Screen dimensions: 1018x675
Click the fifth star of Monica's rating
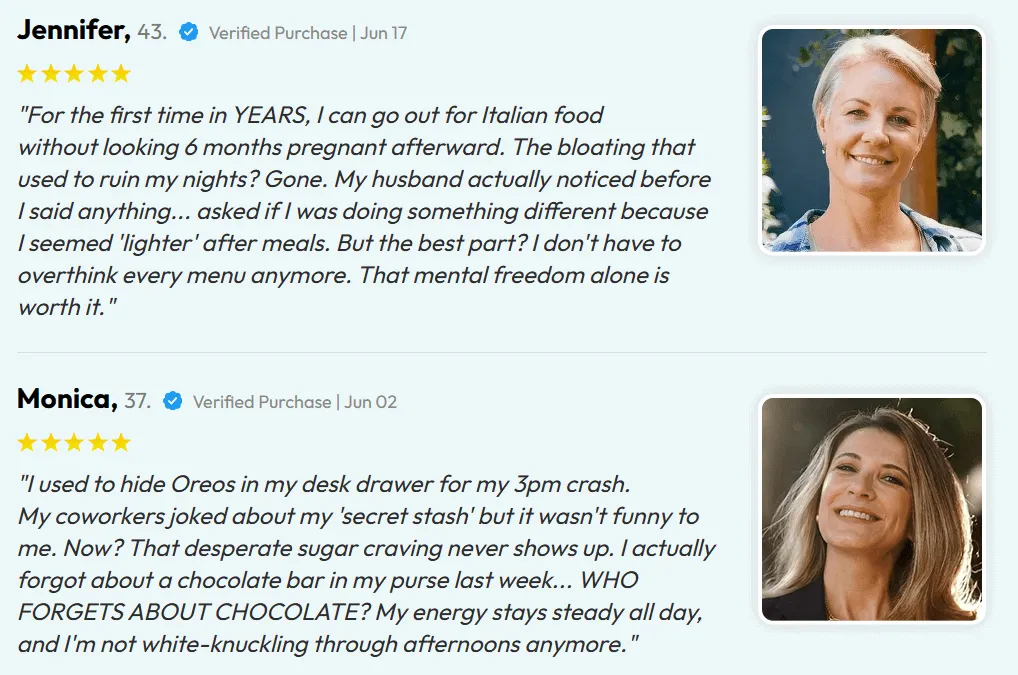[x=121, y=443]
